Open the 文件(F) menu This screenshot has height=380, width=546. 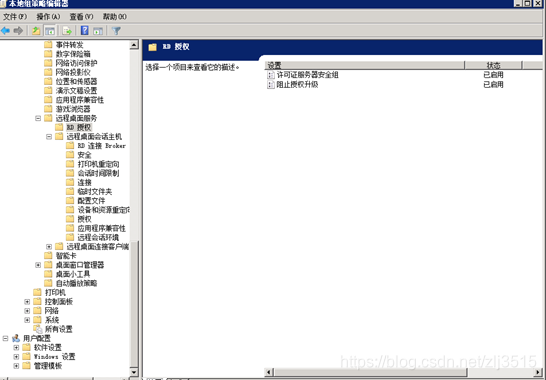(15, 16)
